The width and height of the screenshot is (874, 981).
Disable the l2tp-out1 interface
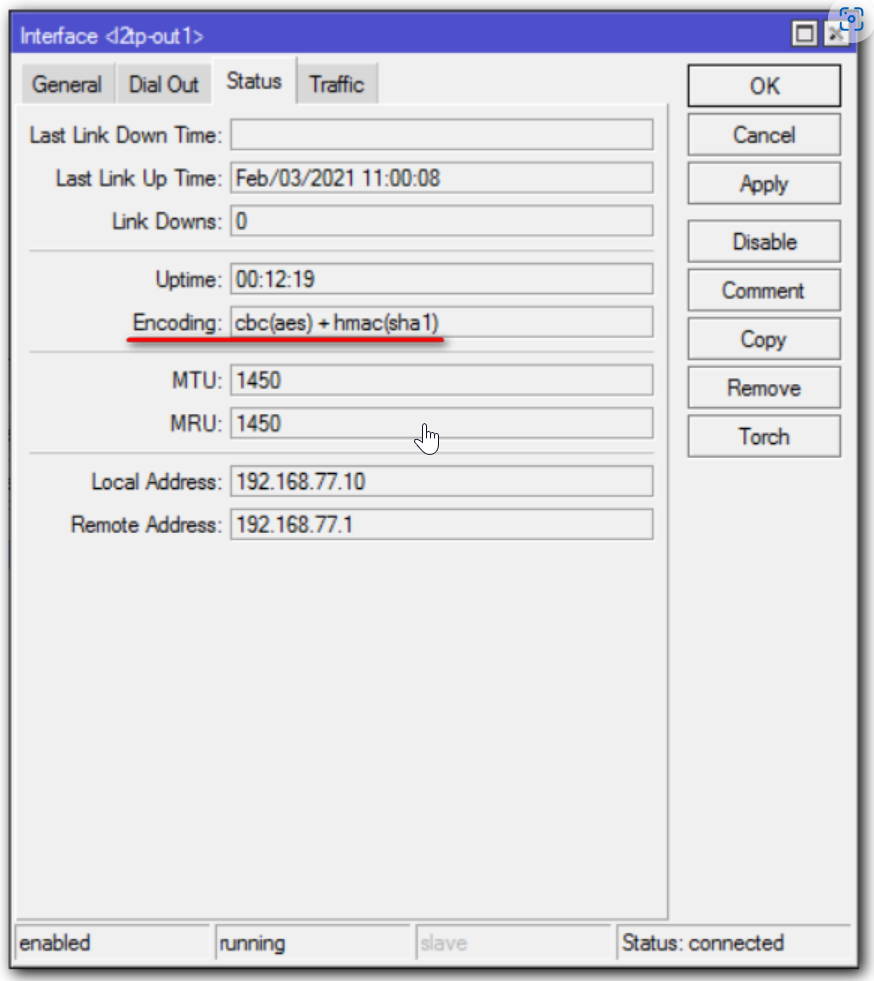pyautogui.click(x=764, y=241)
